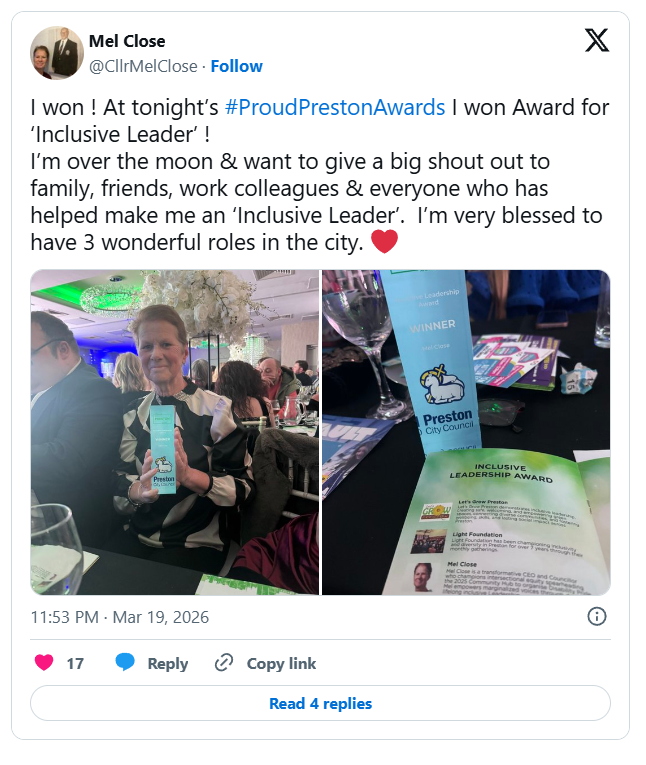Like the tweet with heart icon
646x765 pixels.
click(44, 663)
